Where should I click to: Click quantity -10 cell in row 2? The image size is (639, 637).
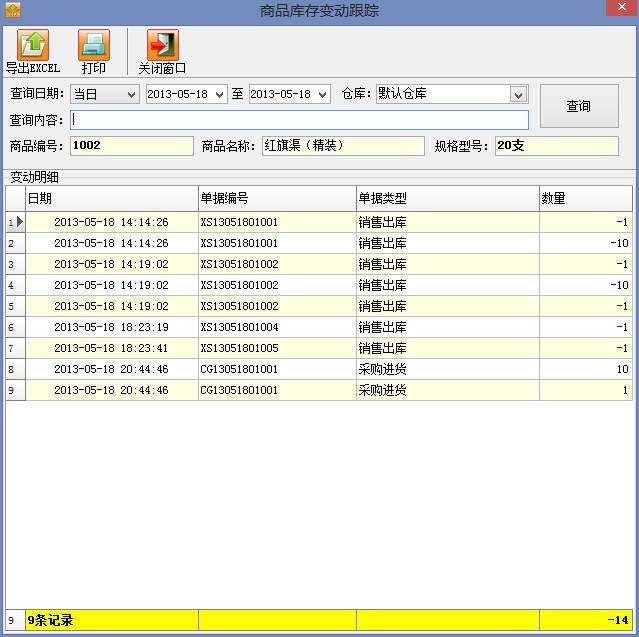click(586, 243)
